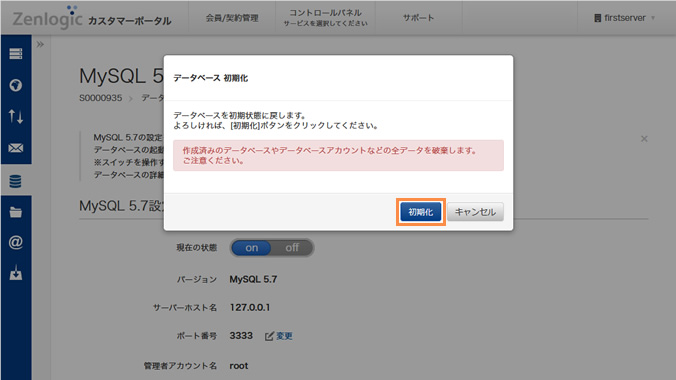Open the download installer icon in sidebar
Screen dimensions: 676x380
(x=16, y=273)
